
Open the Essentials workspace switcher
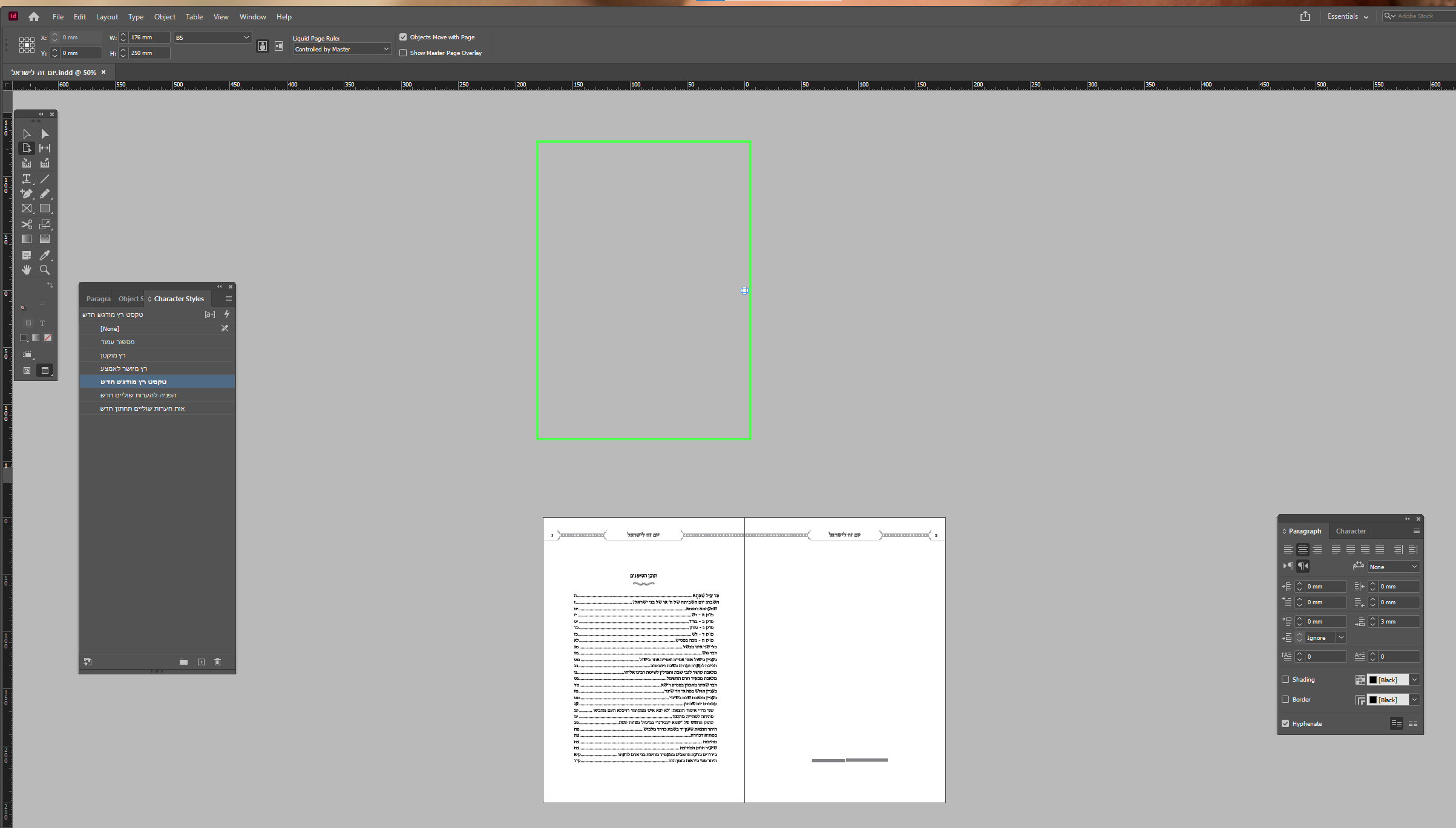(x=1348, y=16)
